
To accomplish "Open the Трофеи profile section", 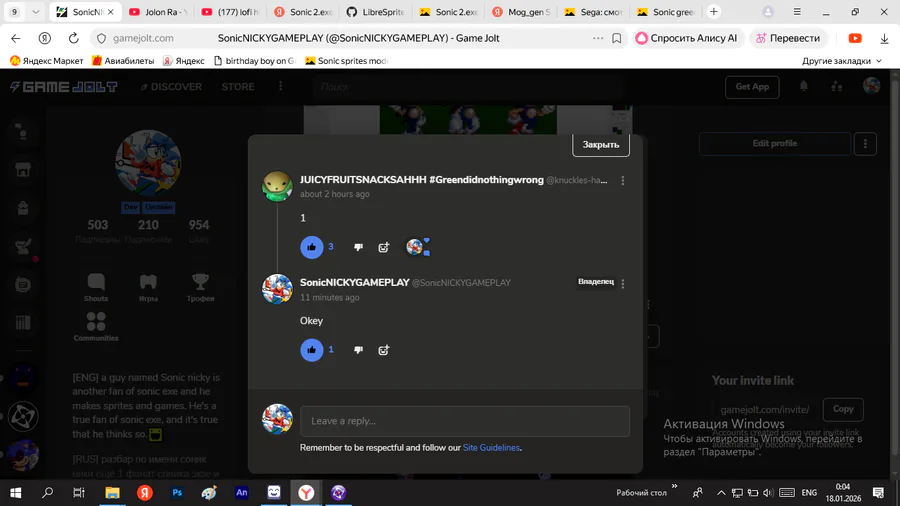I will click(200, 287).
